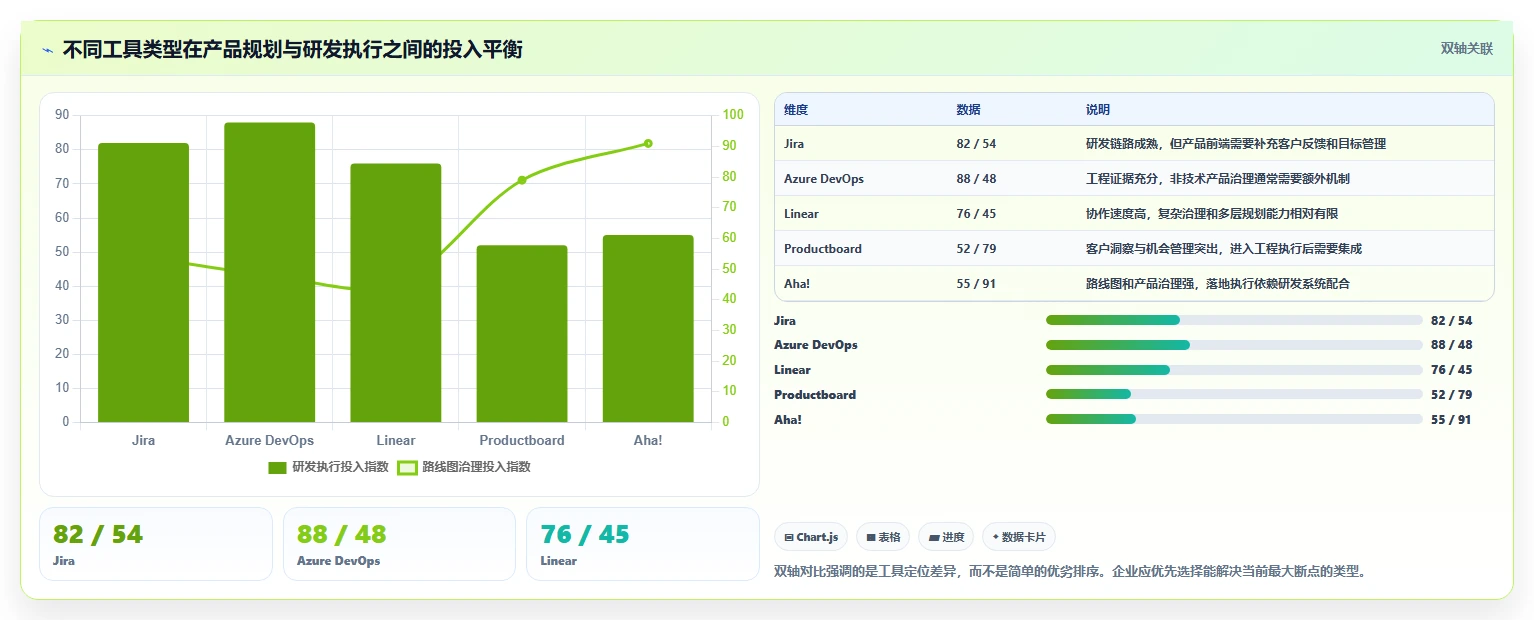Open the 76 / 45 Linear summary card
The width and height of the screenshot is (1534, 620).
click(x=643, y=544)
